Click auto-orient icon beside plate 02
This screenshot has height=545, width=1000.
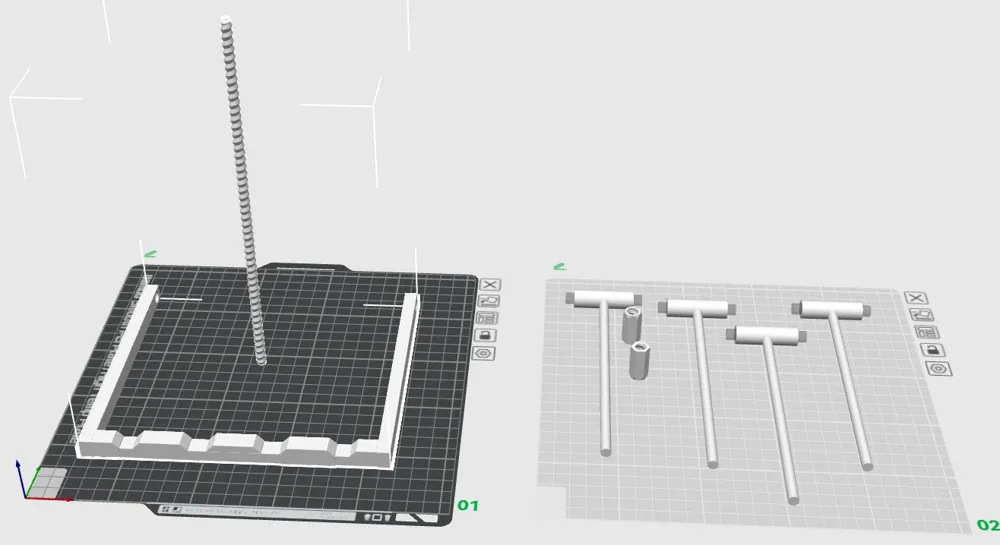pyautogui.click(x=917, y=315)
